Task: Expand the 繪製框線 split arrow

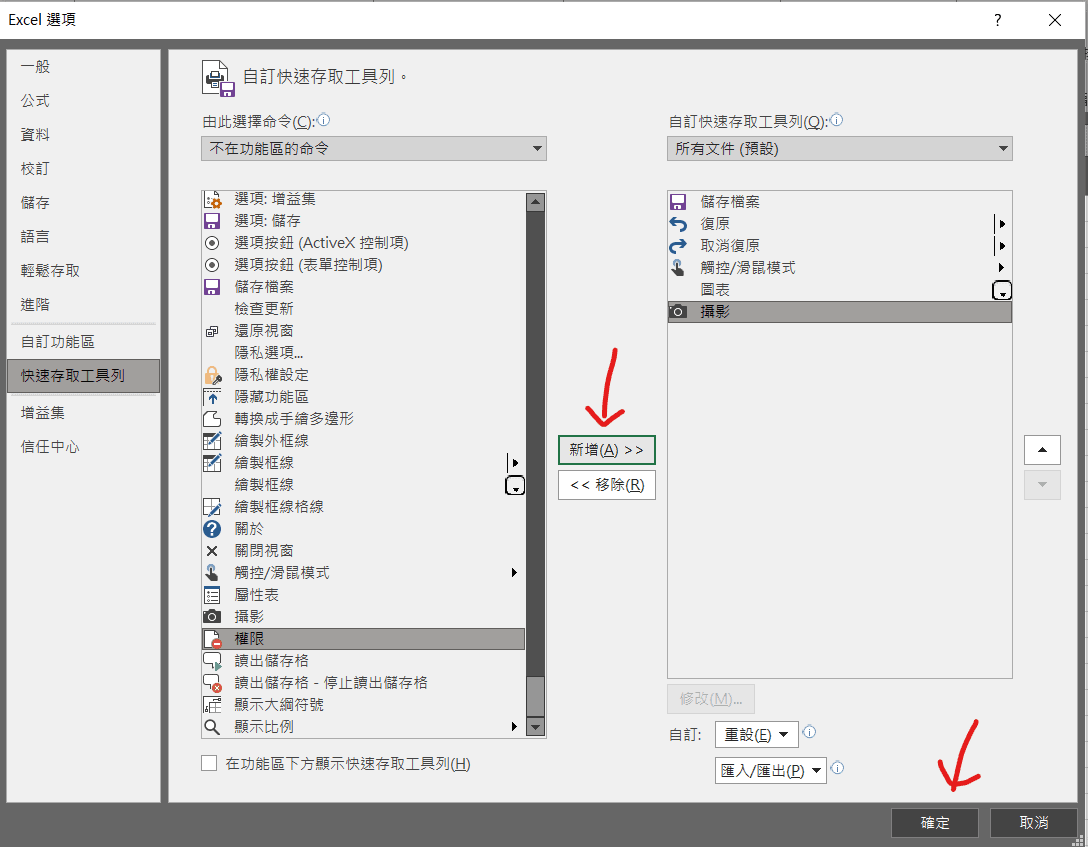Action: [x=514, y=463]
